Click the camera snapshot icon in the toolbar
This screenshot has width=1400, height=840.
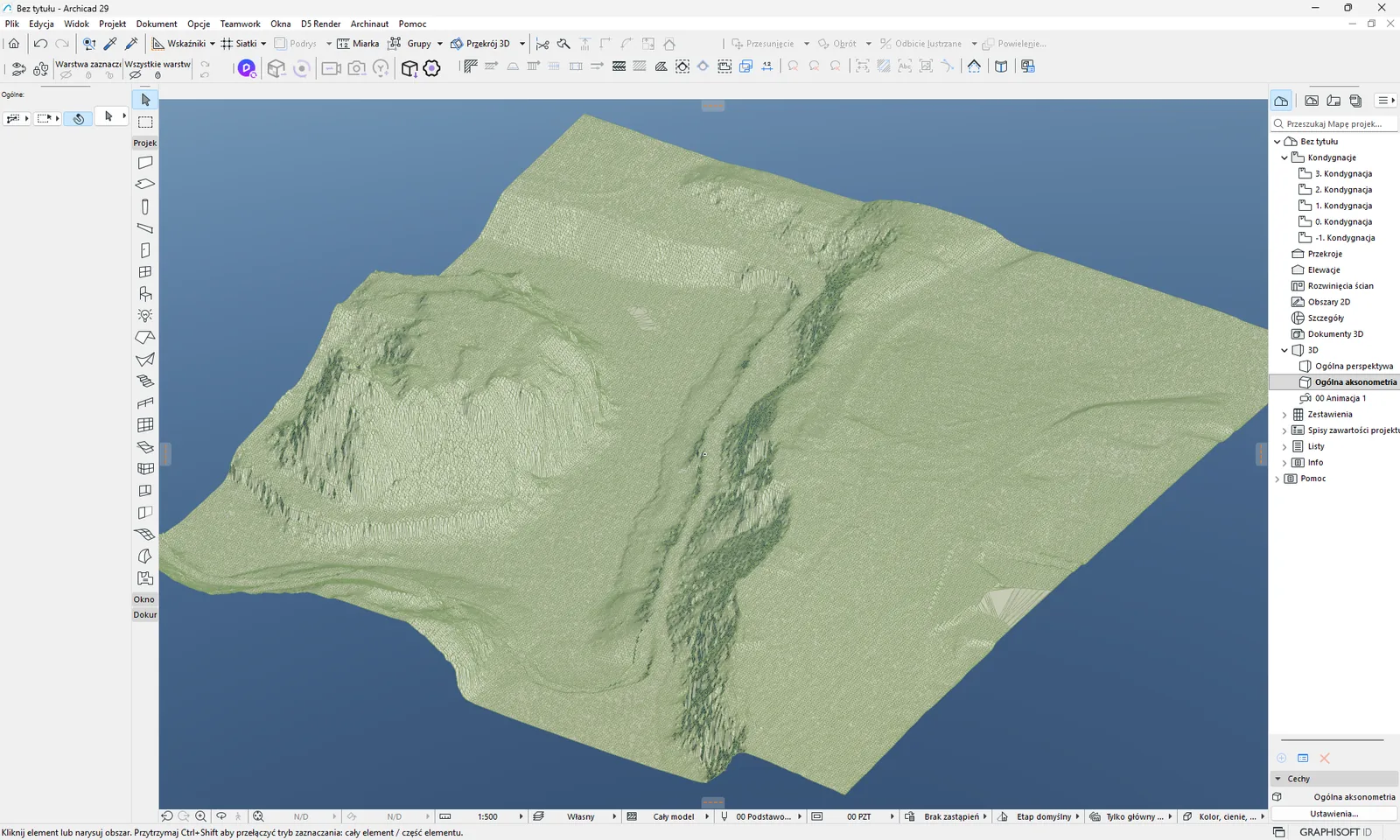click(x=356, y=67)
